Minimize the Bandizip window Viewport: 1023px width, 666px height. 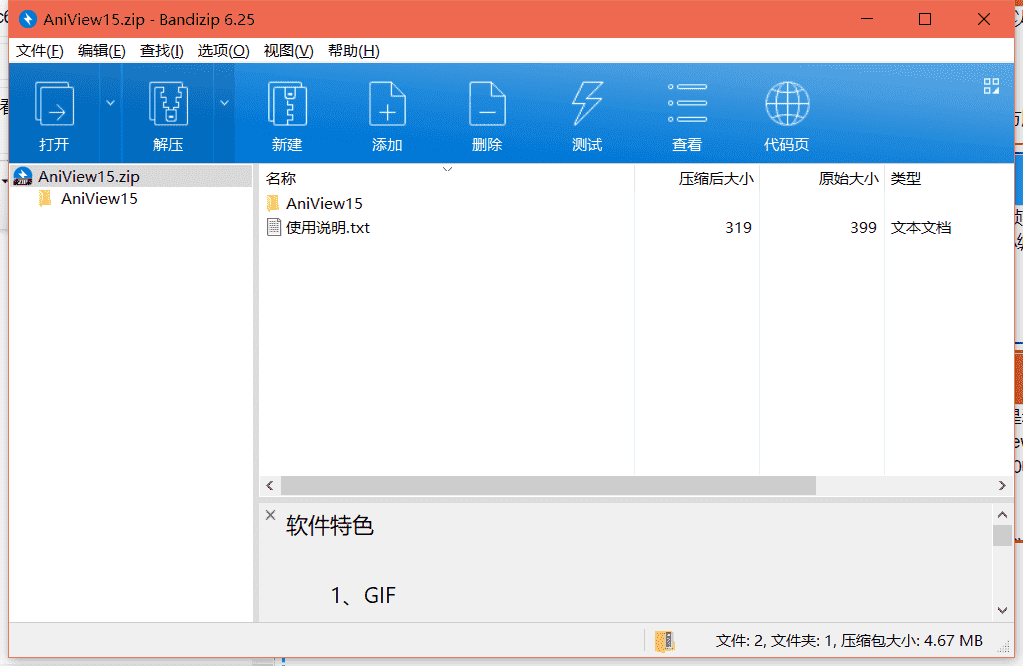(x=867, y=19)
